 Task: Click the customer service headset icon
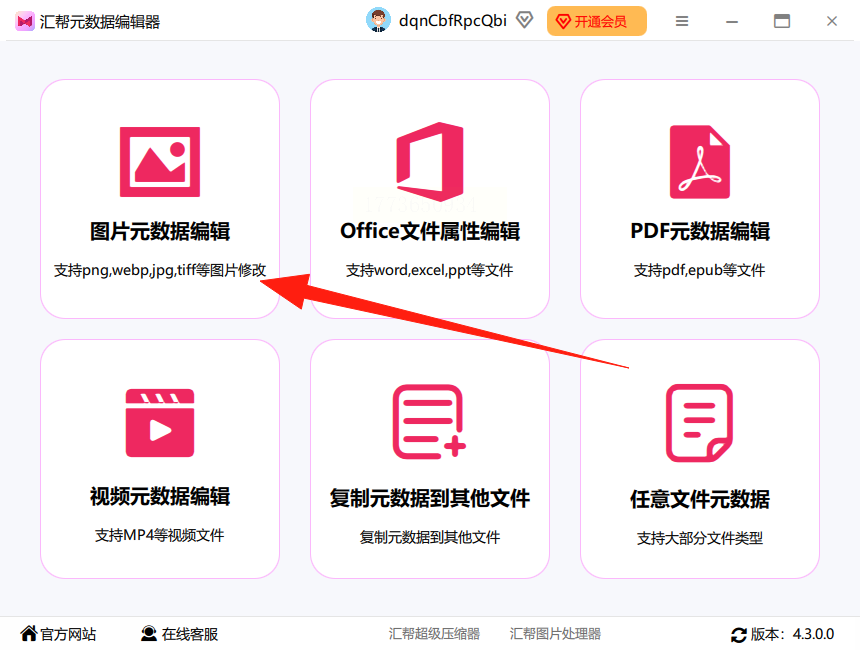pos(149,634)
